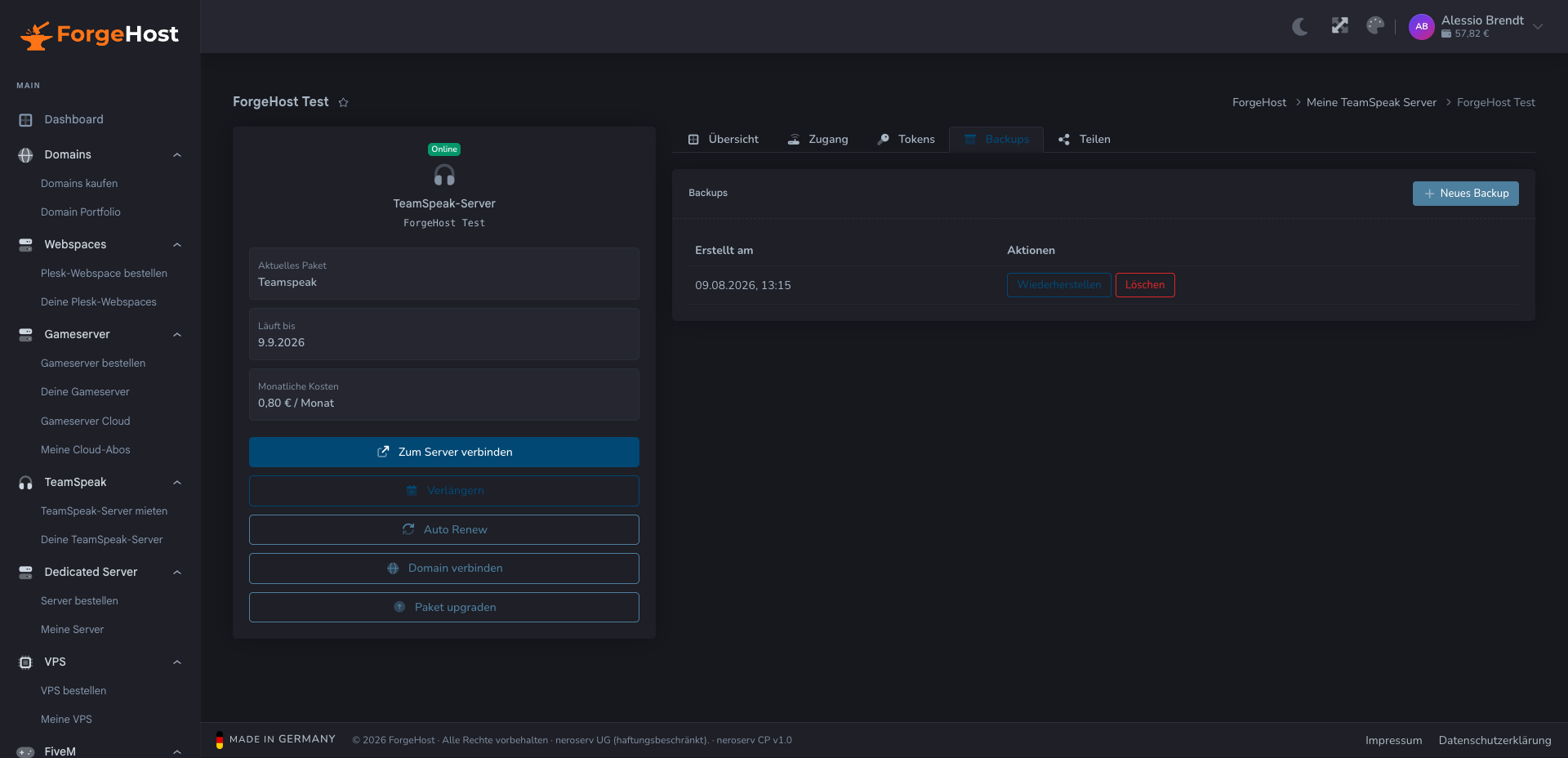Image resolution: width=1568 pixels, height=758 pixels.
Task: Click Paket upgraden
Action: click(444, 608)
